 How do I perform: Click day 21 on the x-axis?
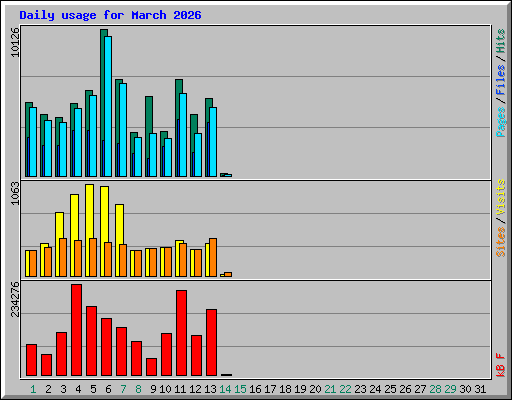point(330,389)
